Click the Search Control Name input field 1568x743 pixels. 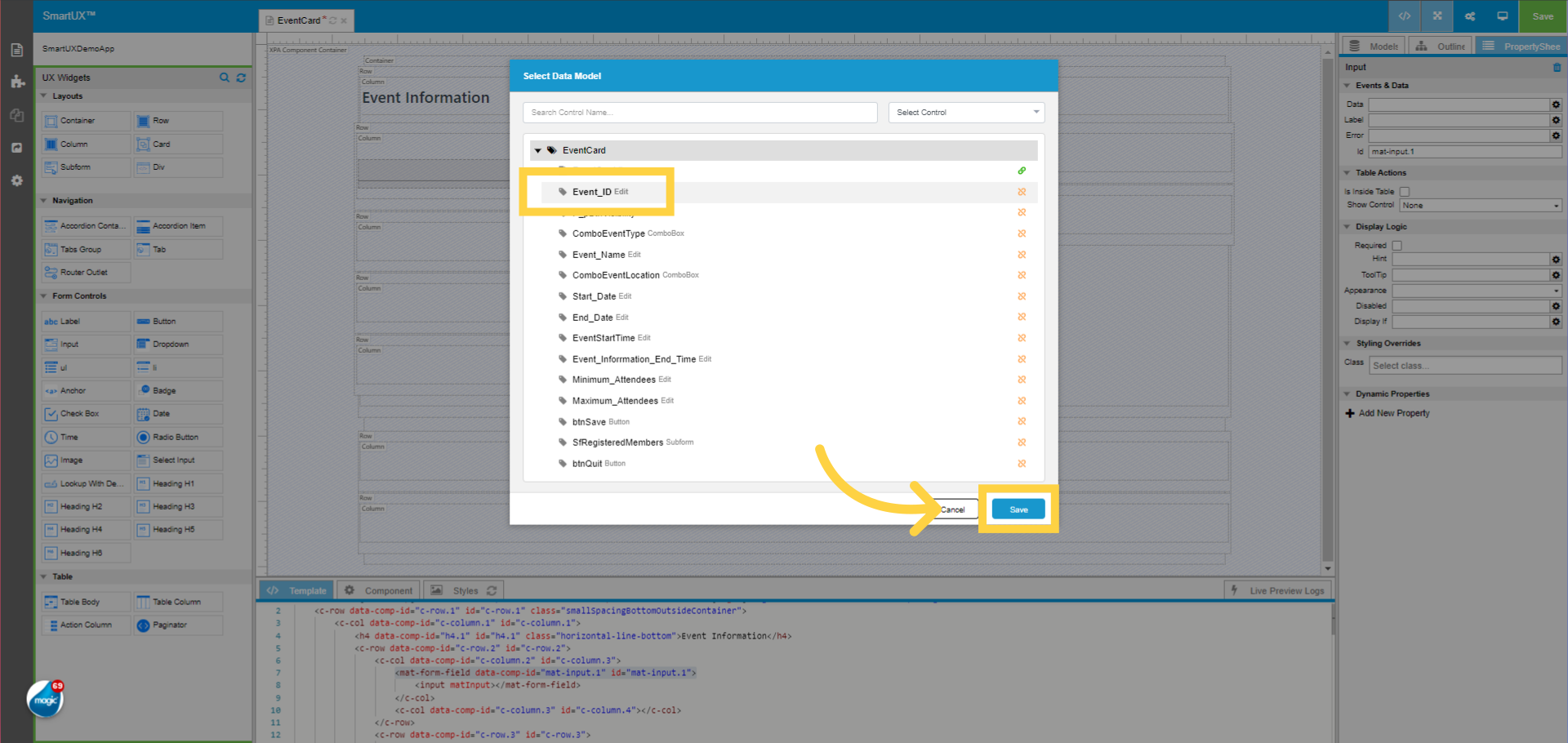(x=699, y=112)
